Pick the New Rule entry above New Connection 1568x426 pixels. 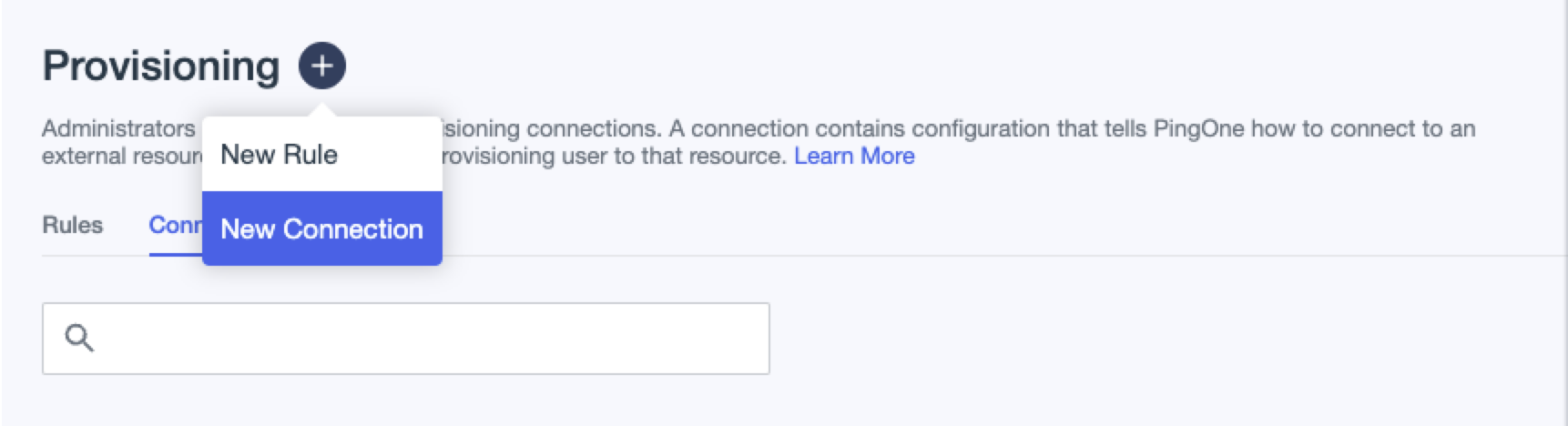279,155
